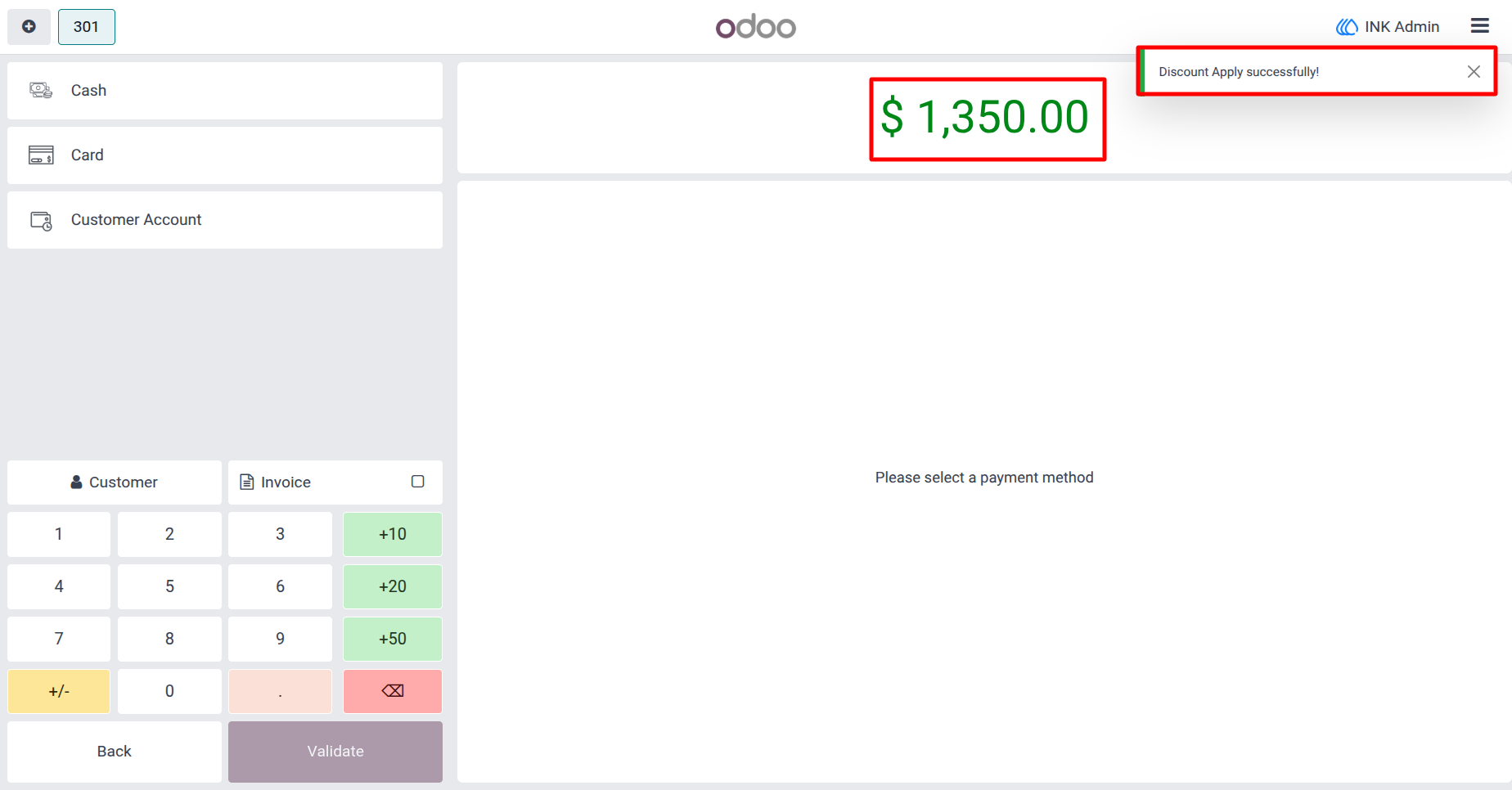Switch to order tab 301
This screenshot has width=1512, height=790.
(87, 27)
